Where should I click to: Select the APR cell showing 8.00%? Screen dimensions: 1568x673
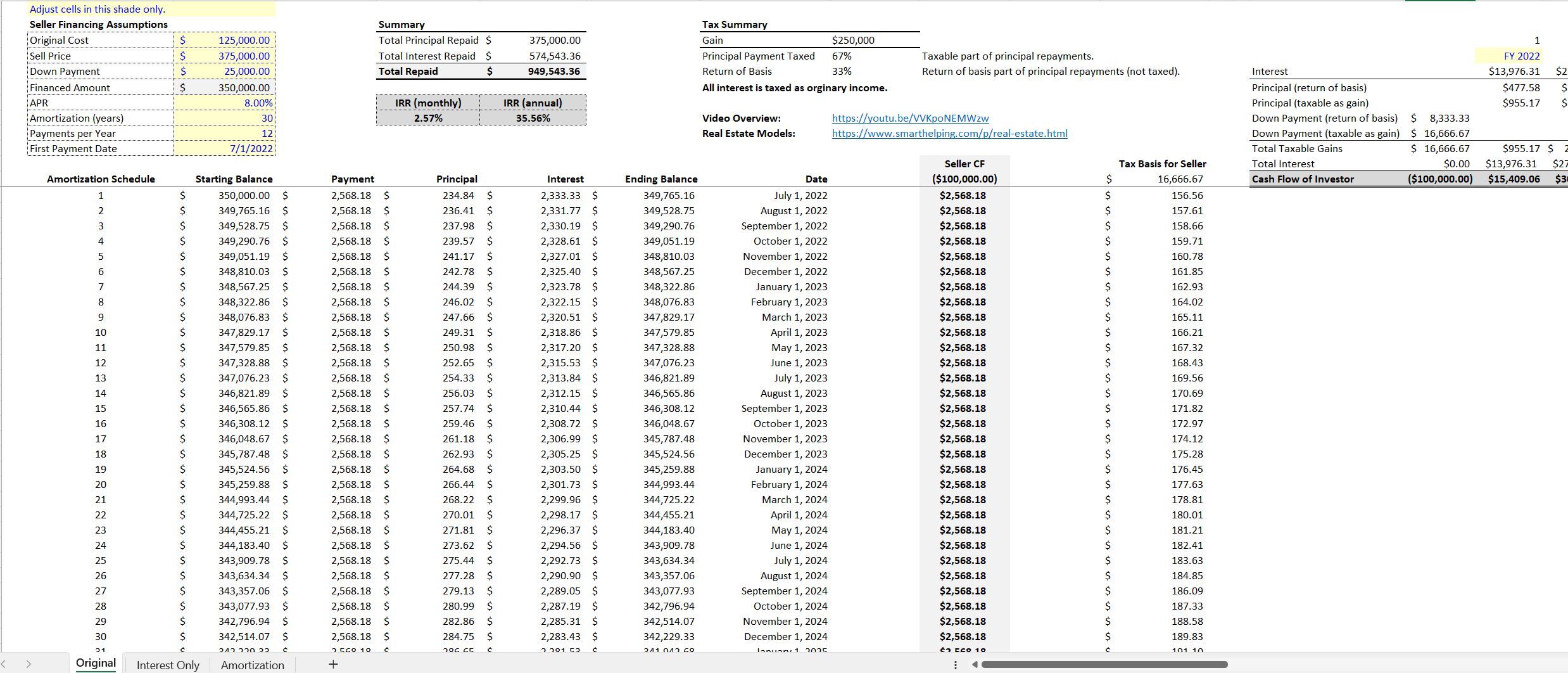[224, 103]
